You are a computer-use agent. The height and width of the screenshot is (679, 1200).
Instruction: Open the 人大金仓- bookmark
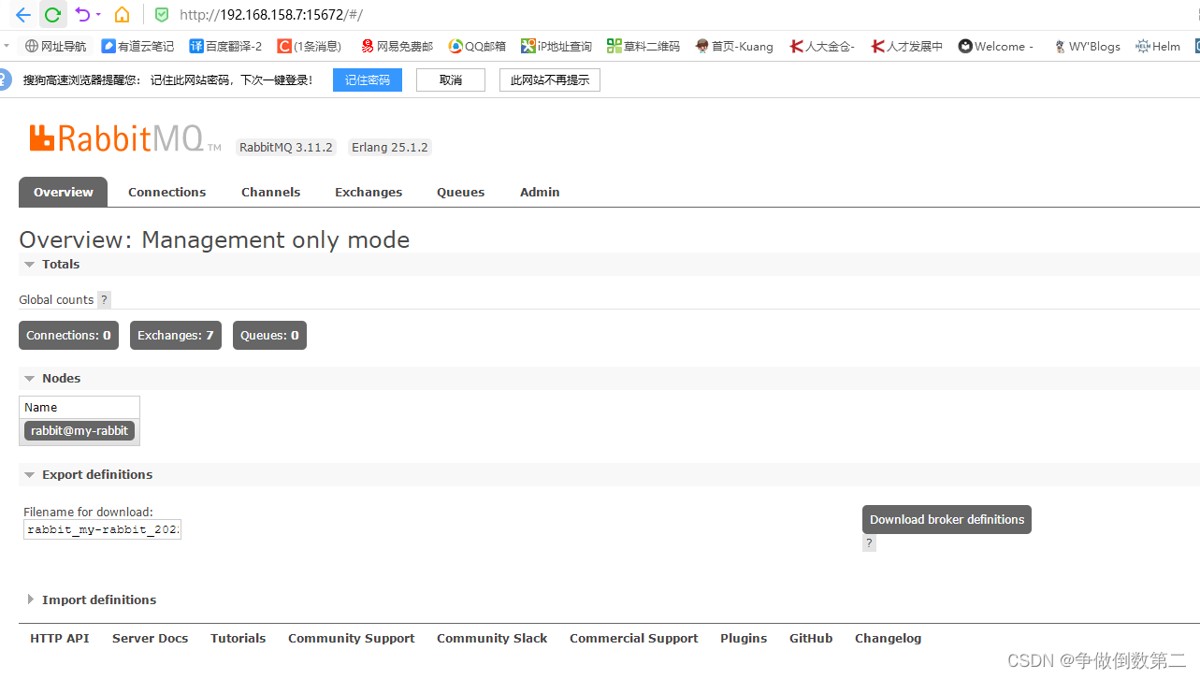click(x=822, y=46)
